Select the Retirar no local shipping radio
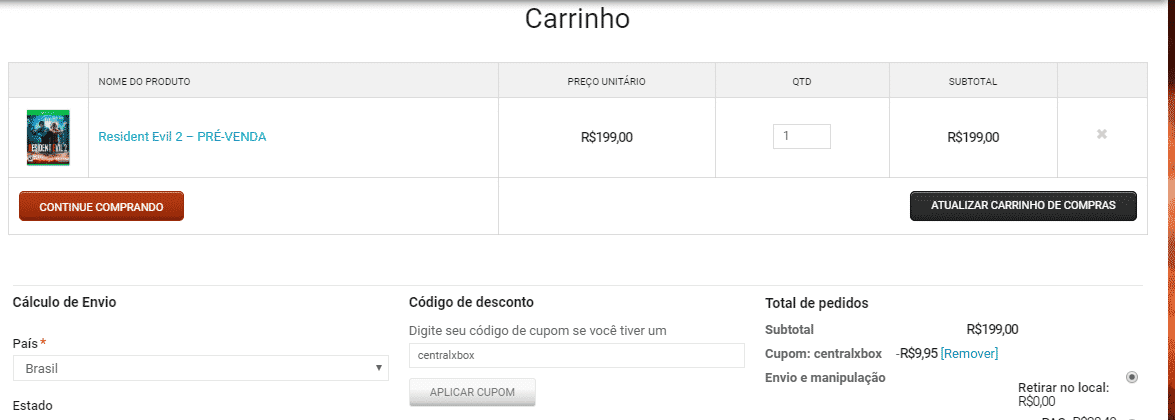The width and height of the screenshot is (1175, 420). (1132, 377)
